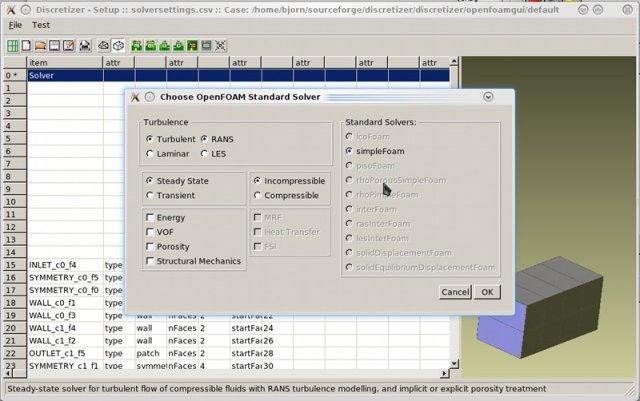Click the first green icon right of the cube icon

pyautogui.click(x=137, y=46)
